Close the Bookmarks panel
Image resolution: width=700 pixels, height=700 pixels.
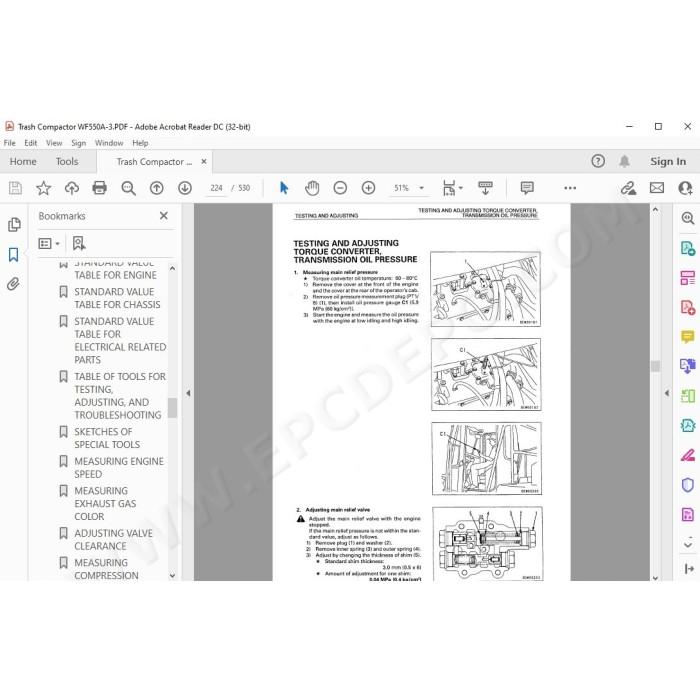tap(164, 216)
